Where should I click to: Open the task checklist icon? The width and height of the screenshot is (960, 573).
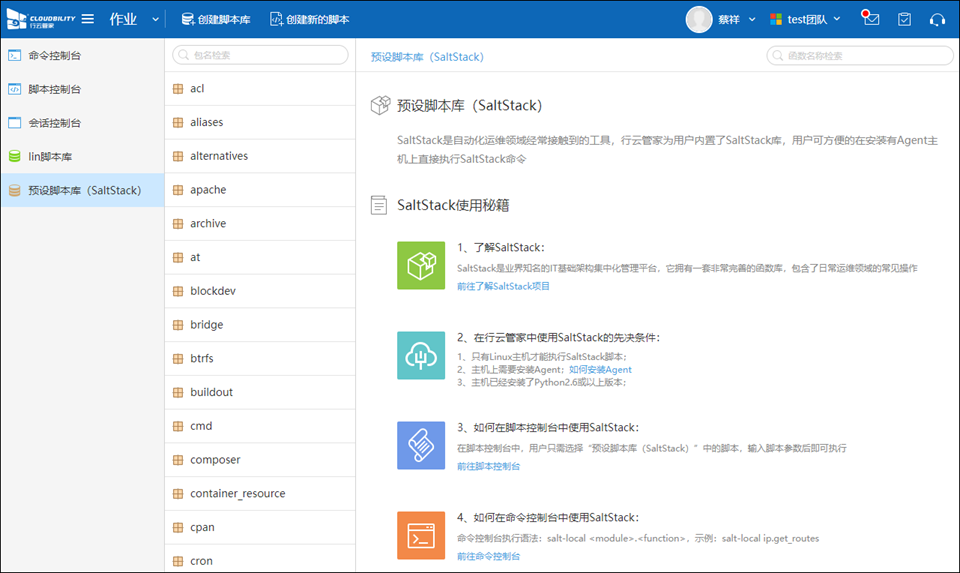point(904,20)
